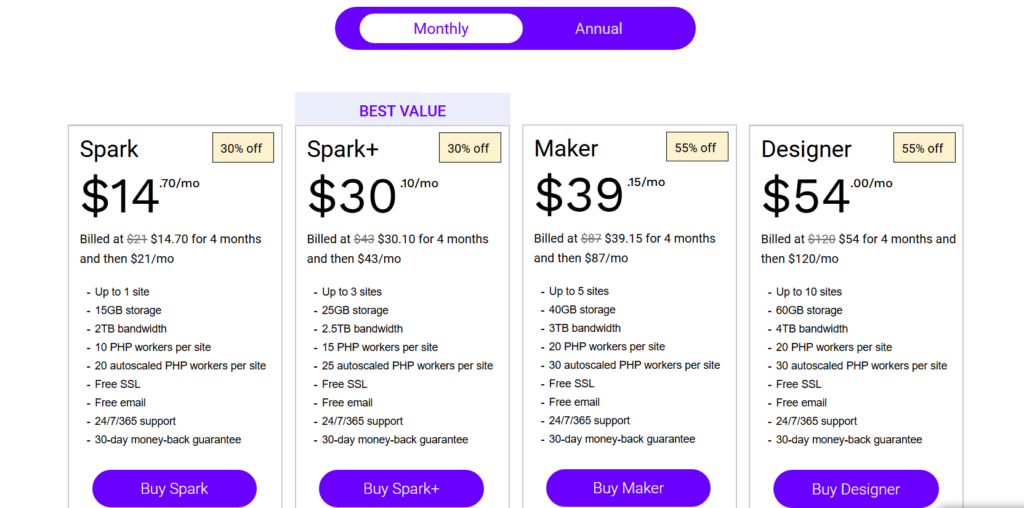Click the $39 price on Maker
This screenshot has height=508, width=1024.
pyautogui.click(x=579, y=195)
